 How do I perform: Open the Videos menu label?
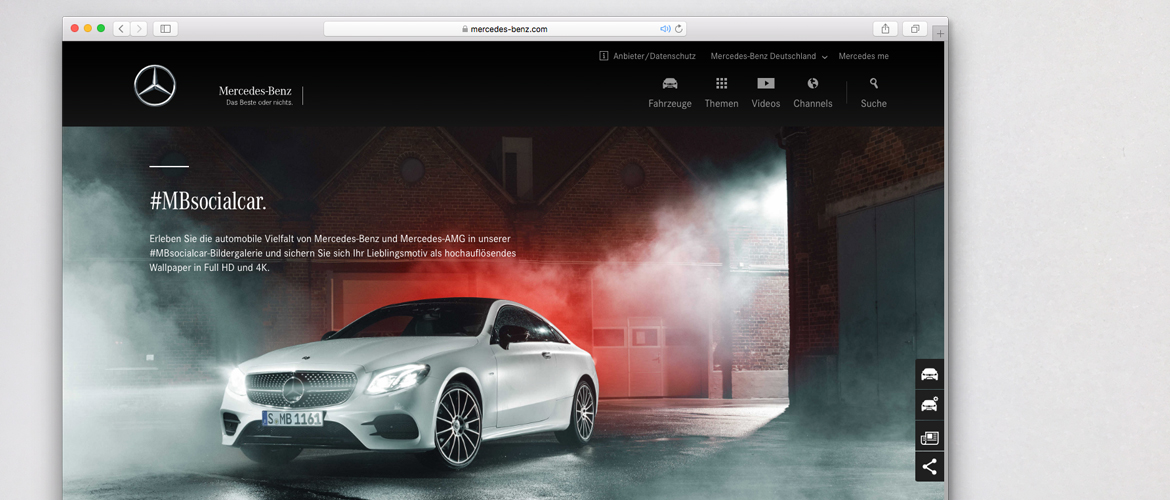tap(766, 104)
